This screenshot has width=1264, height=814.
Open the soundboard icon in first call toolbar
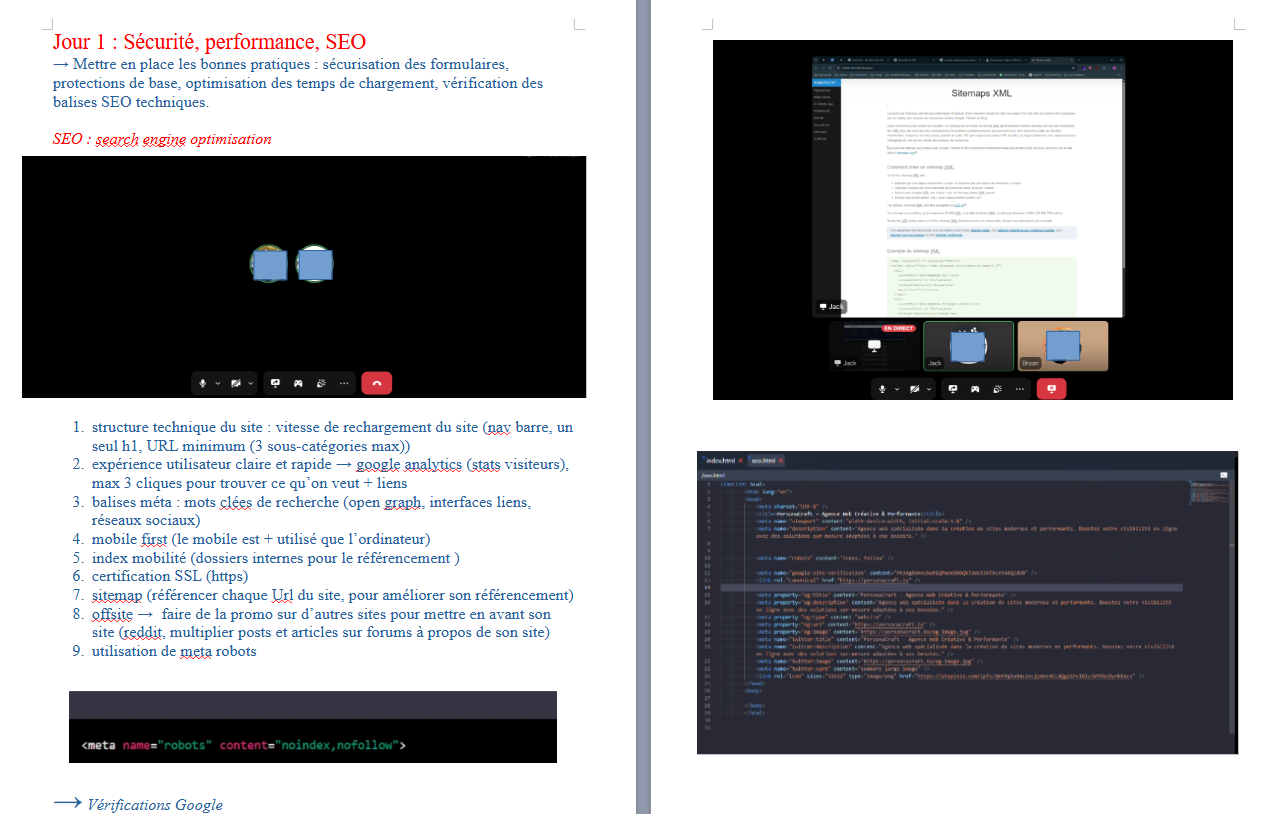click(x=321, y=383)
